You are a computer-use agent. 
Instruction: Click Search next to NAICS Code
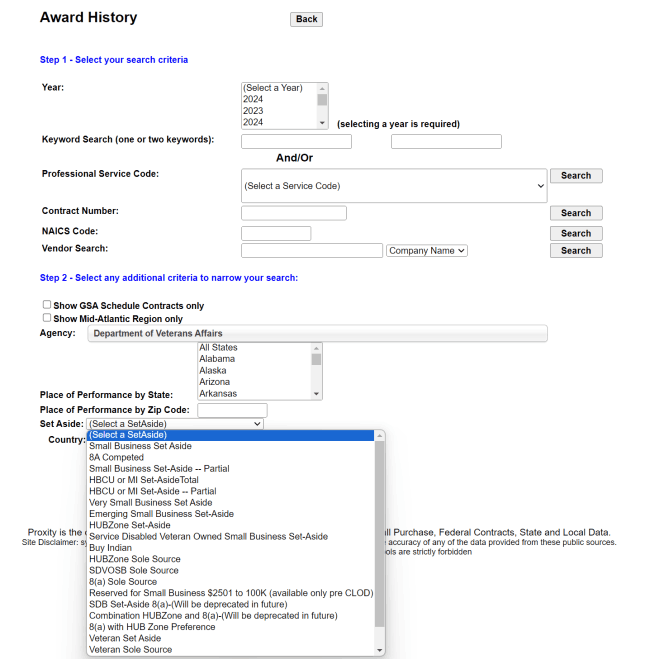576,233
